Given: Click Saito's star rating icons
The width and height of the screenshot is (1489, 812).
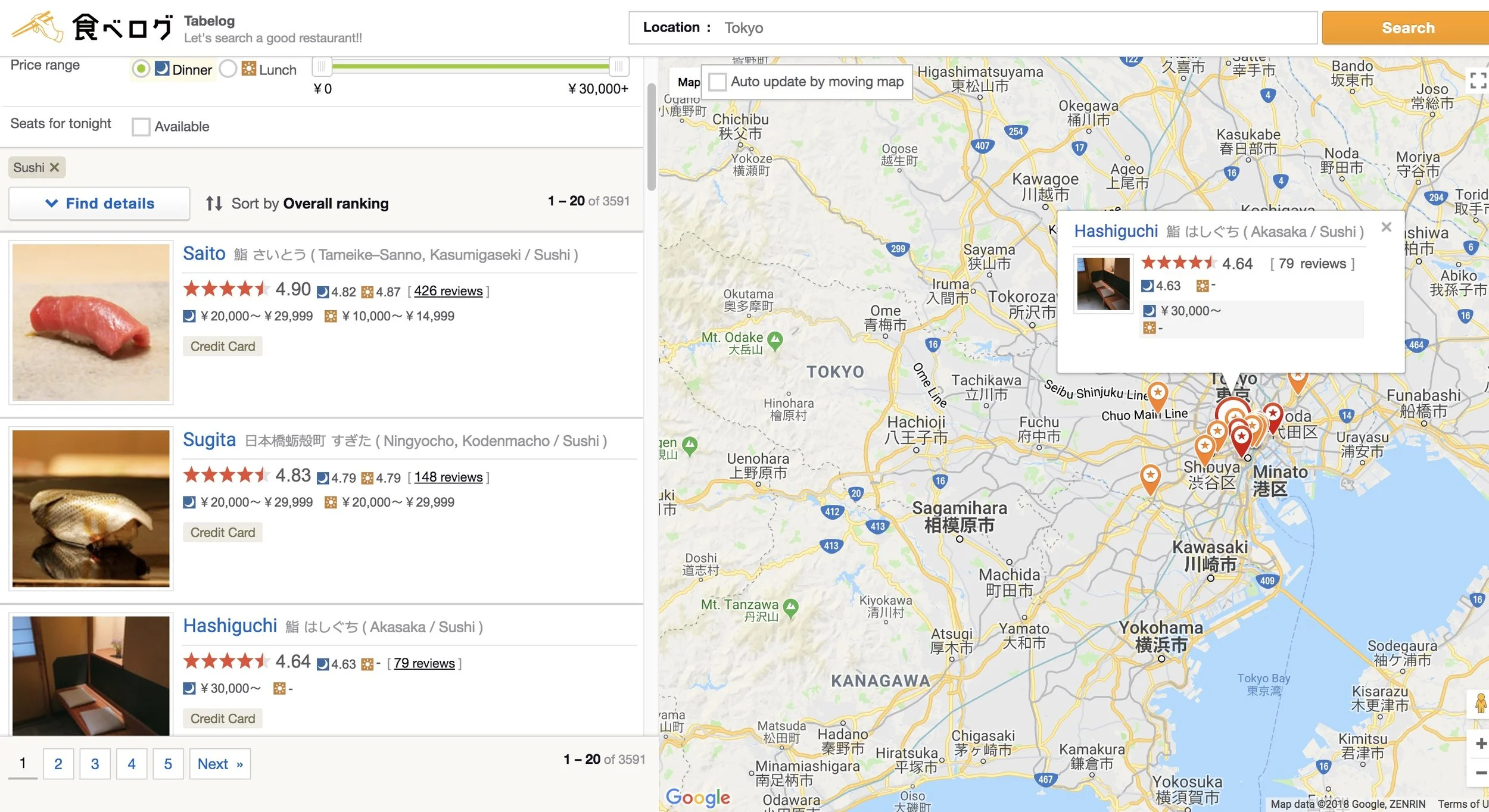Looking at the screenshot, I should [226, 289].
